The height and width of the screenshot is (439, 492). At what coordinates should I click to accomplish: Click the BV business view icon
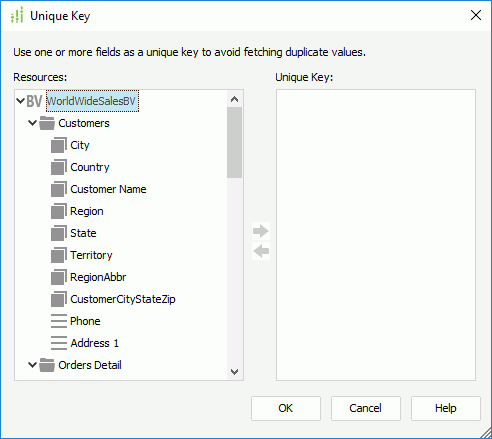tap(34, 101)
